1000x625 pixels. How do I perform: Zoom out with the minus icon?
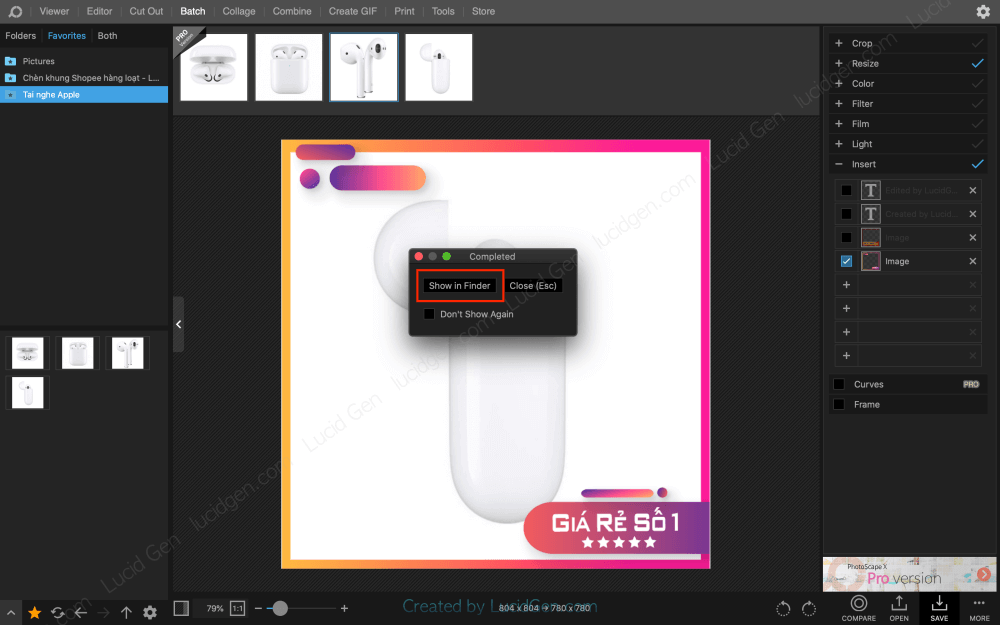click(x=258, y=608)
